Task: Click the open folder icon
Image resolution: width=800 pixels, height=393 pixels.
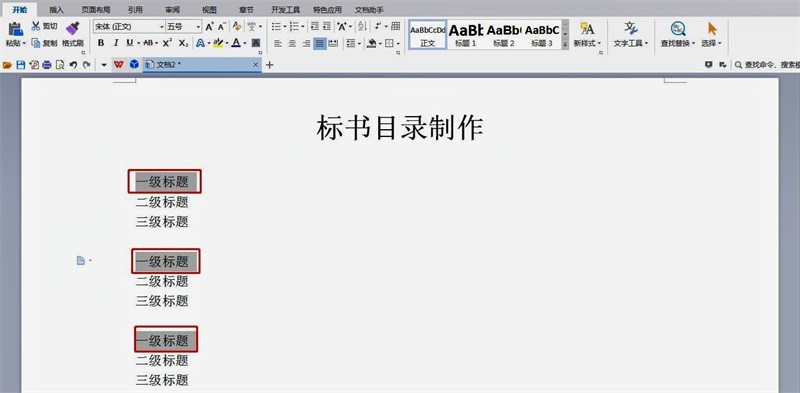Action: pos(7,65)
